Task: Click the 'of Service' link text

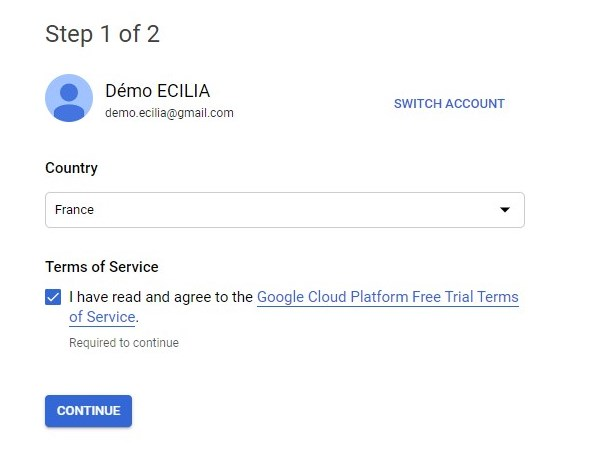Action: click(x=102, y=317)
